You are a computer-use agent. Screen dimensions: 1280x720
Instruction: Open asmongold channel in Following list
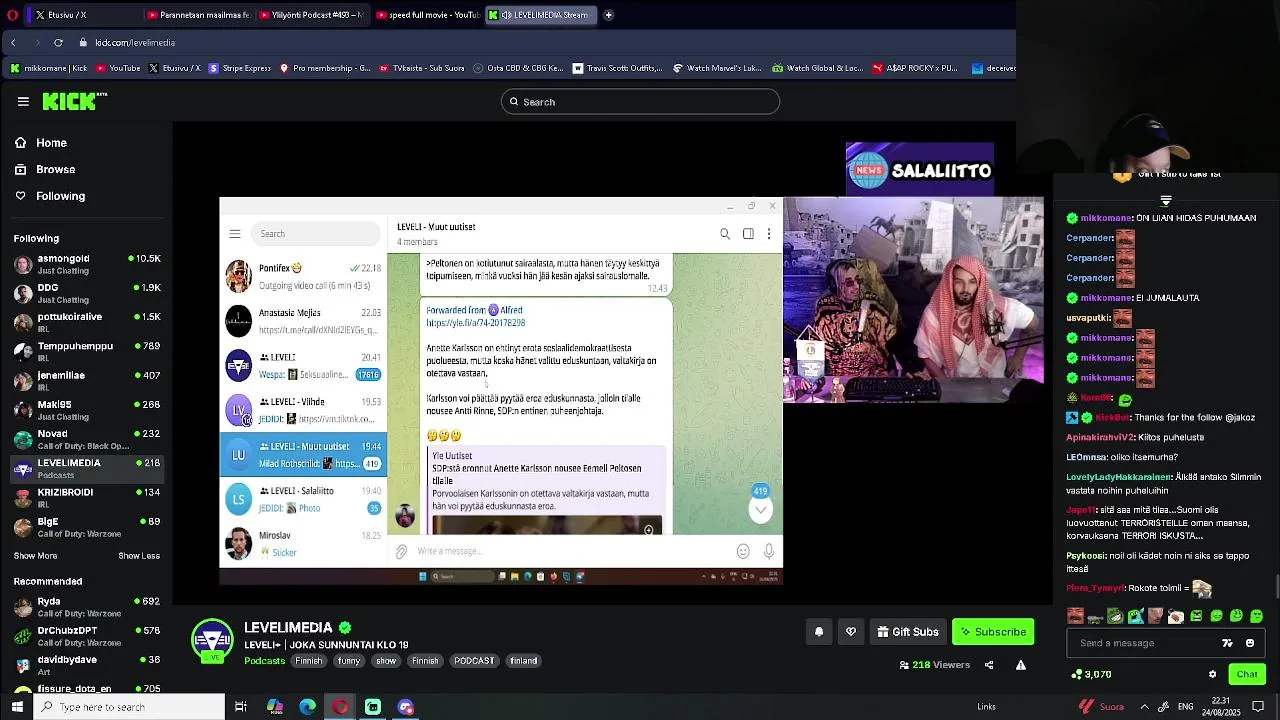coord(87,264)
